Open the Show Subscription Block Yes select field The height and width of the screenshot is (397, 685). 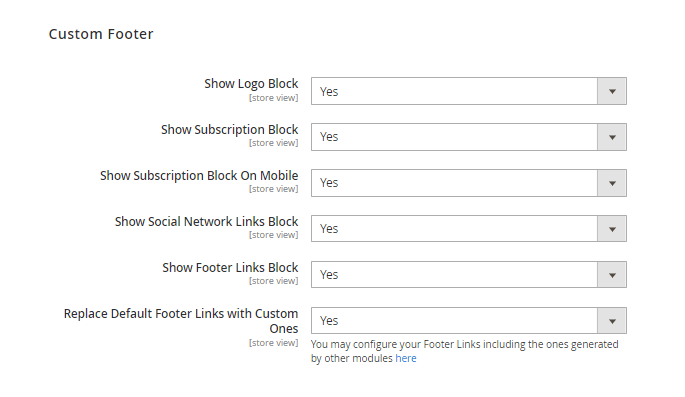[469, 137]
